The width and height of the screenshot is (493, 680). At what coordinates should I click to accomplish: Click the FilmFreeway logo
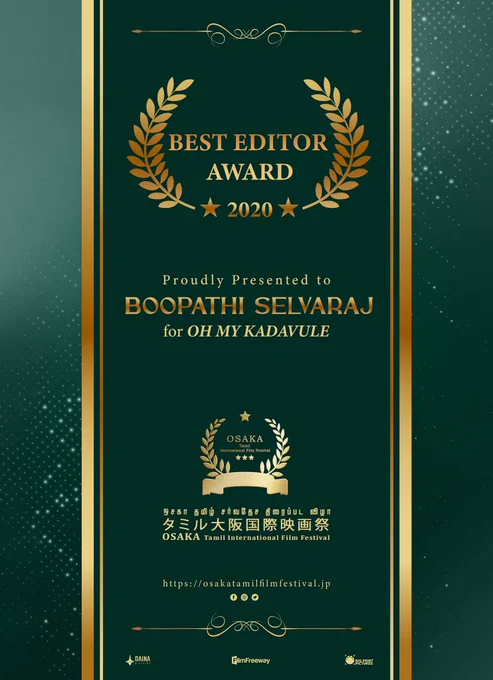[x=251, y=660]
